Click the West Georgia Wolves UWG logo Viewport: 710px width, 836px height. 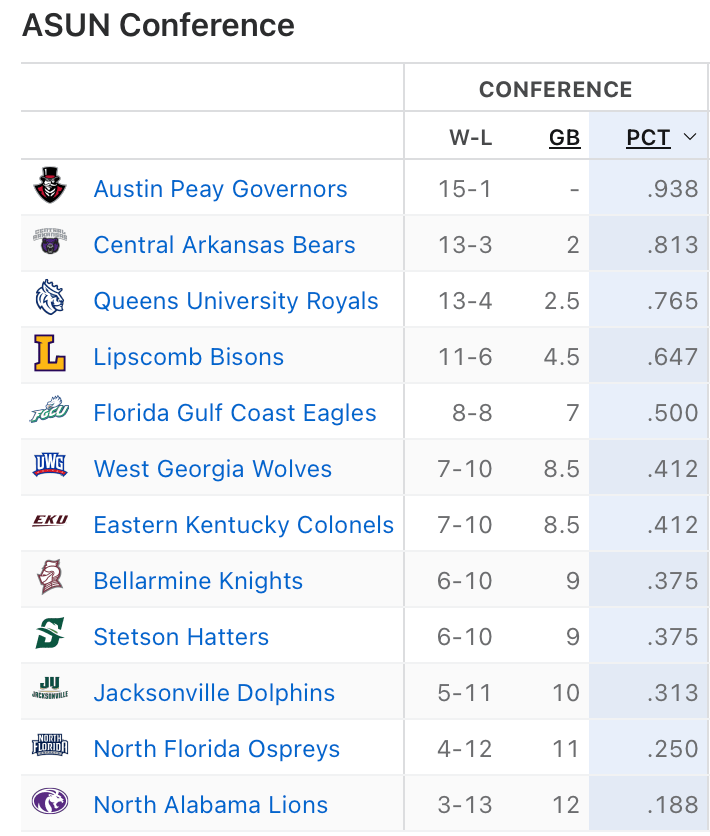(x=50, y=467)
